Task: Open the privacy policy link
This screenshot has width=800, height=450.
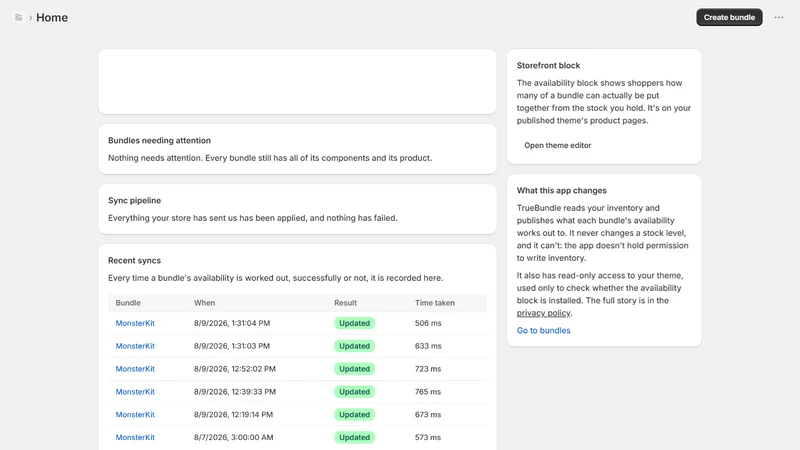Action: pos(543,313)
